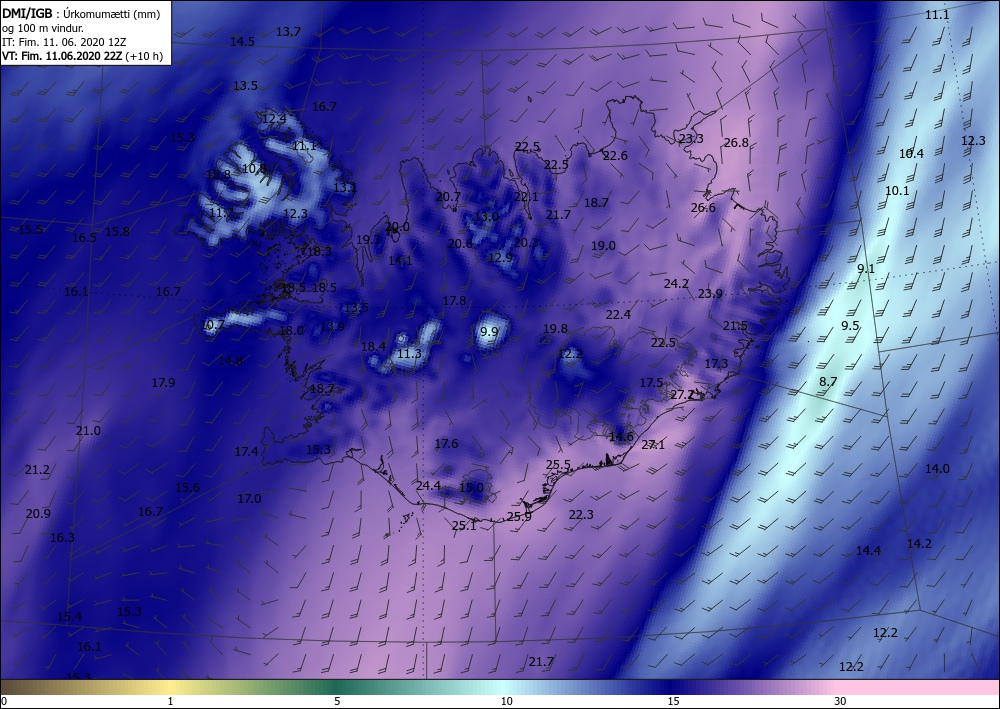Click the 9.1 value in the pale band

[866, 269]
